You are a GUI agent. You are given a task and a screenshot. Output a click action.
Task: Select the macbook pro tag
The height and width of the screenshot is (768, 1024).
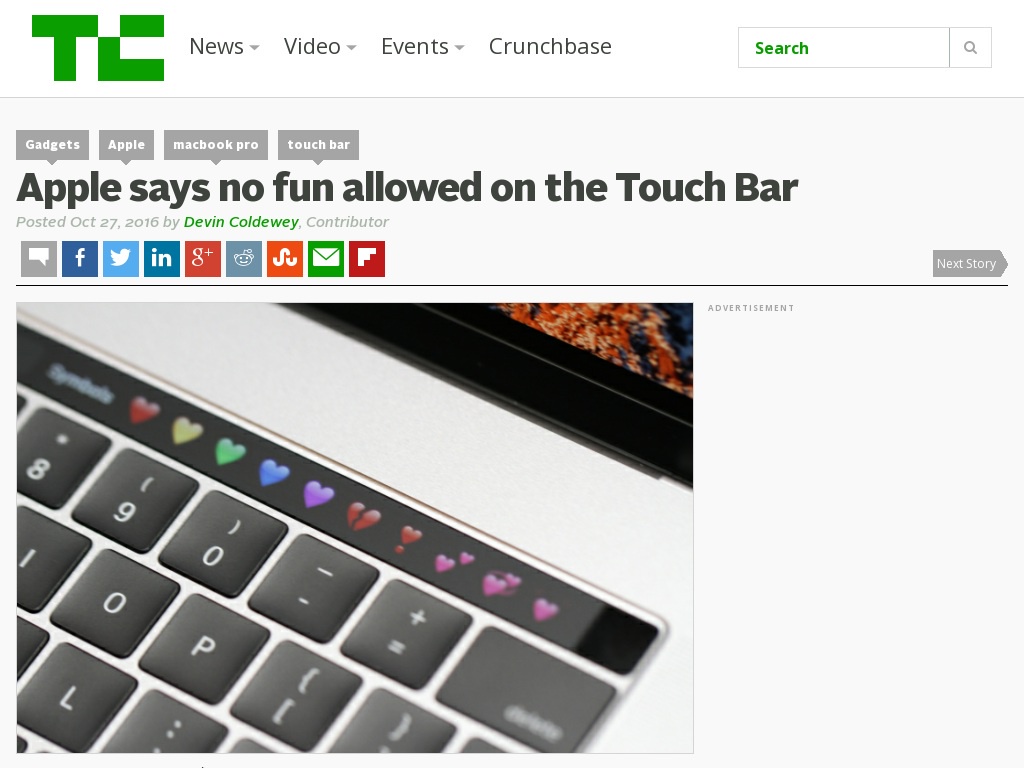point(216,145)
